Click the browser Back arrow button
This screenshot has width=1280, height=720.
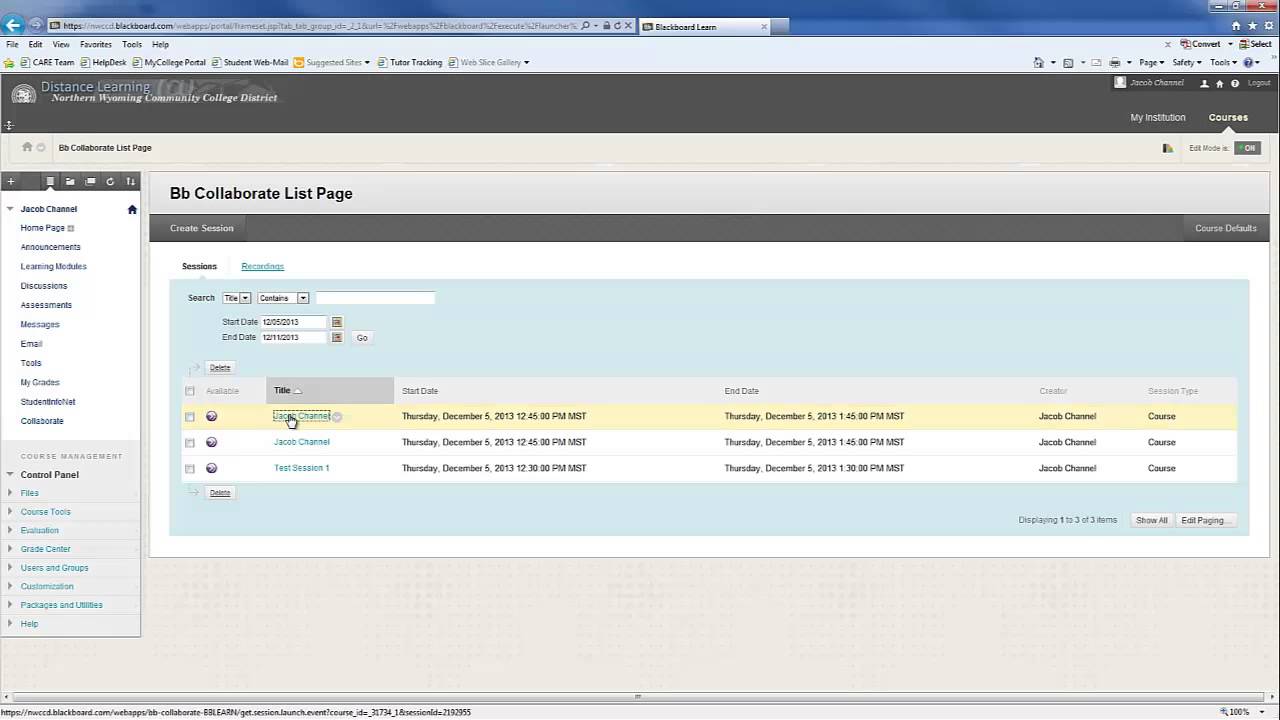14,25
